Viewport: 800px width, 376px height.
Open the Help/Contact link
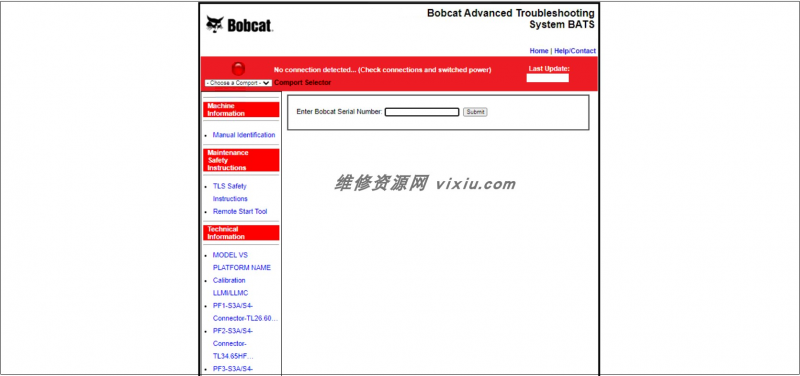[575, 51]
